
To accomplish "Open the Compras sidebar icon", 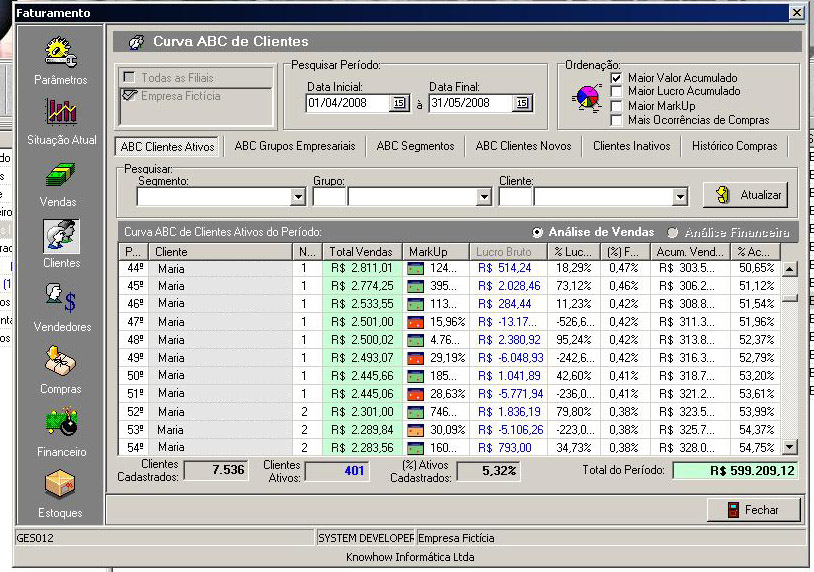I will click(x=61, y=360).
